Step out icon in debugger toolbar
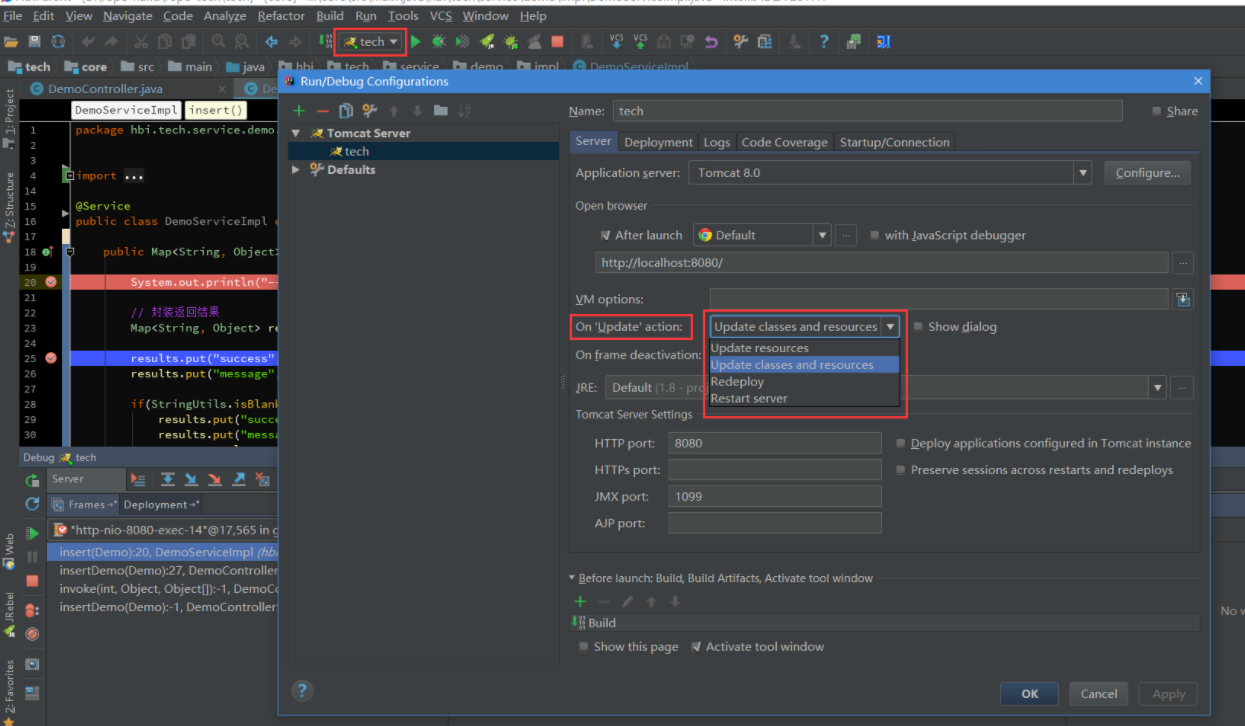Viewport: 1245px width, 726px height. pos(239,480)
